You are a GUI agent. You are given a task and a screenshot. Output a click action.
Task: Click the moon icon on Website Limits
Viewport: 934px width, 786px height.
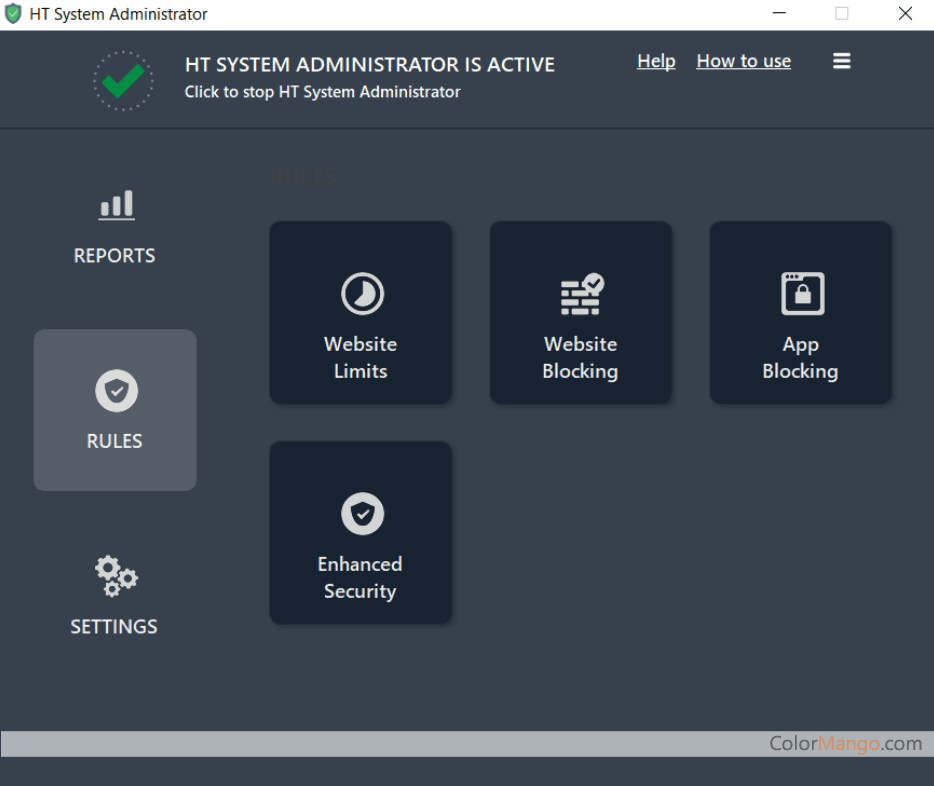[x=360, y=293]
